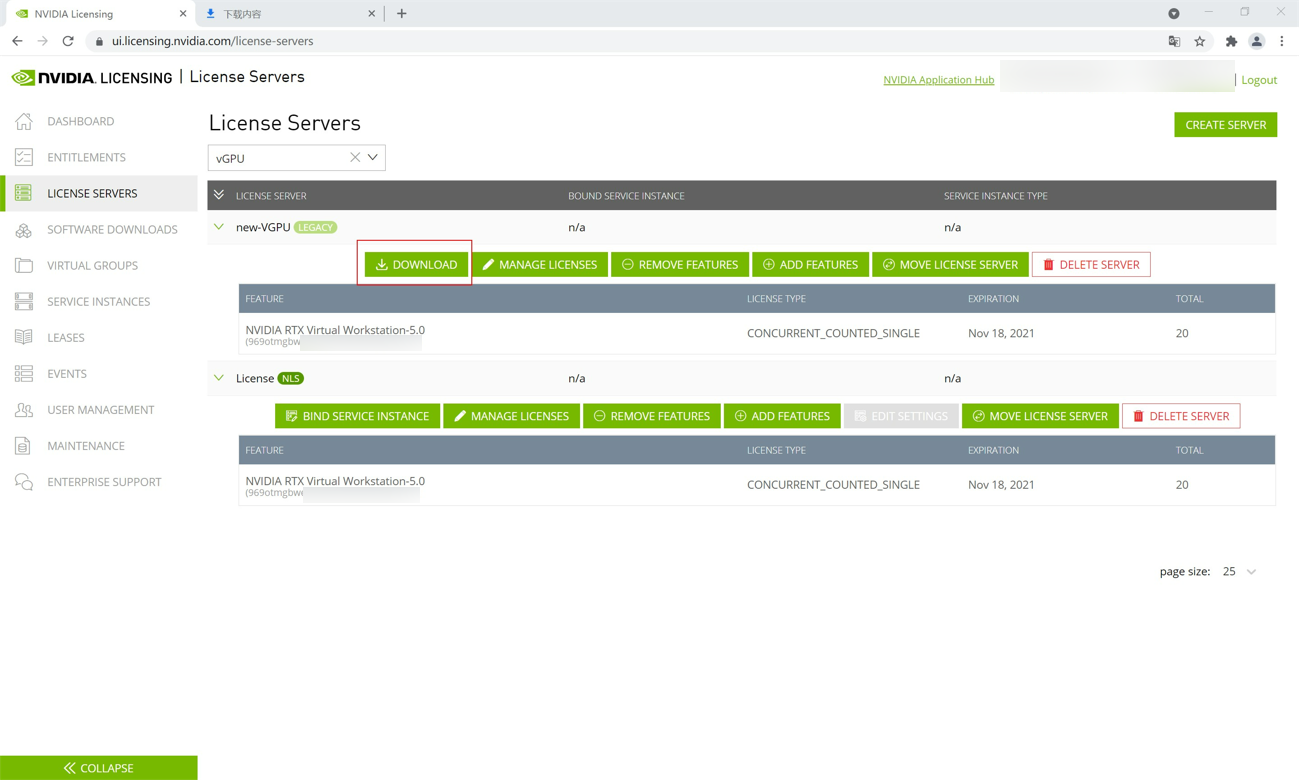1299x780 pixels.
Task: Select Events in the sidebar menu
Action: pos(67,374)
